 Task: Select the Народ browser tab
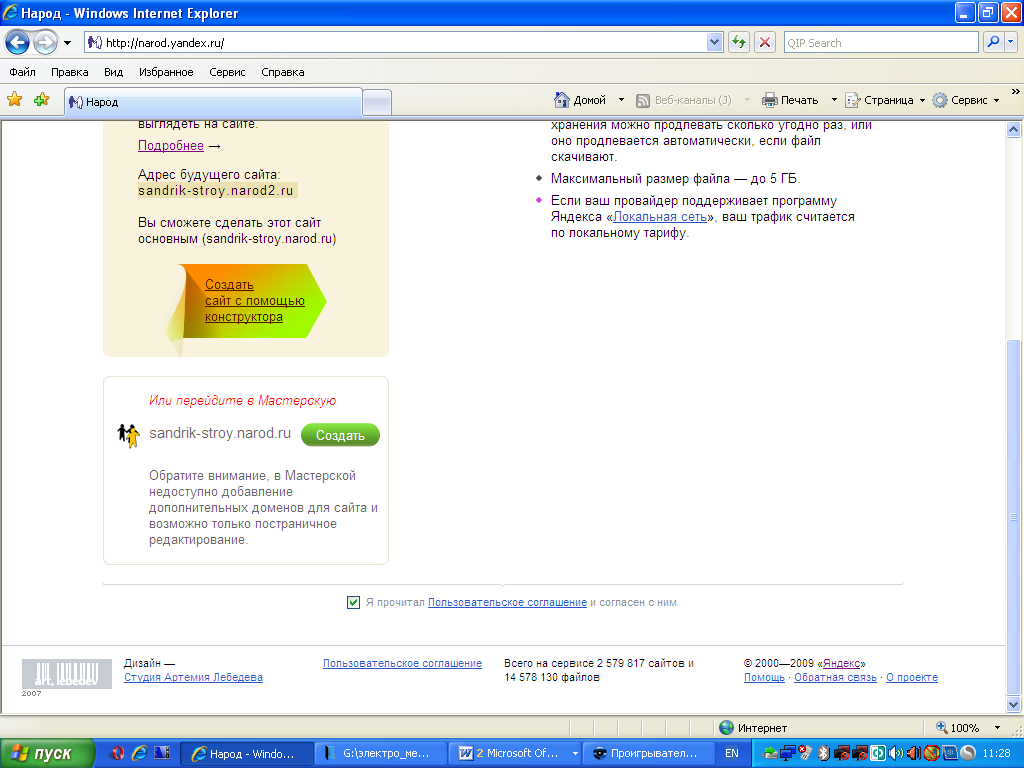point(214,102)
